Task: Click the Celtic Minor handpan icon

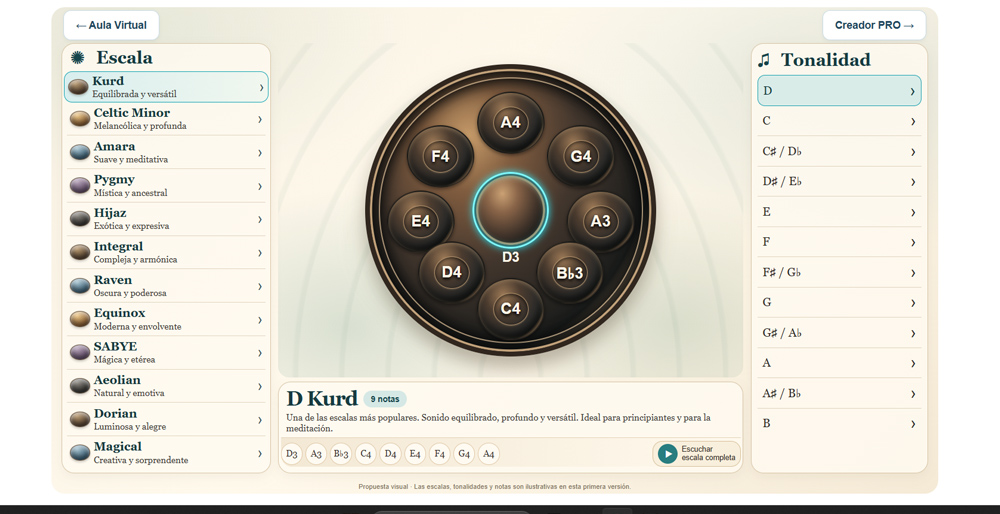Action: coord(80,119)
